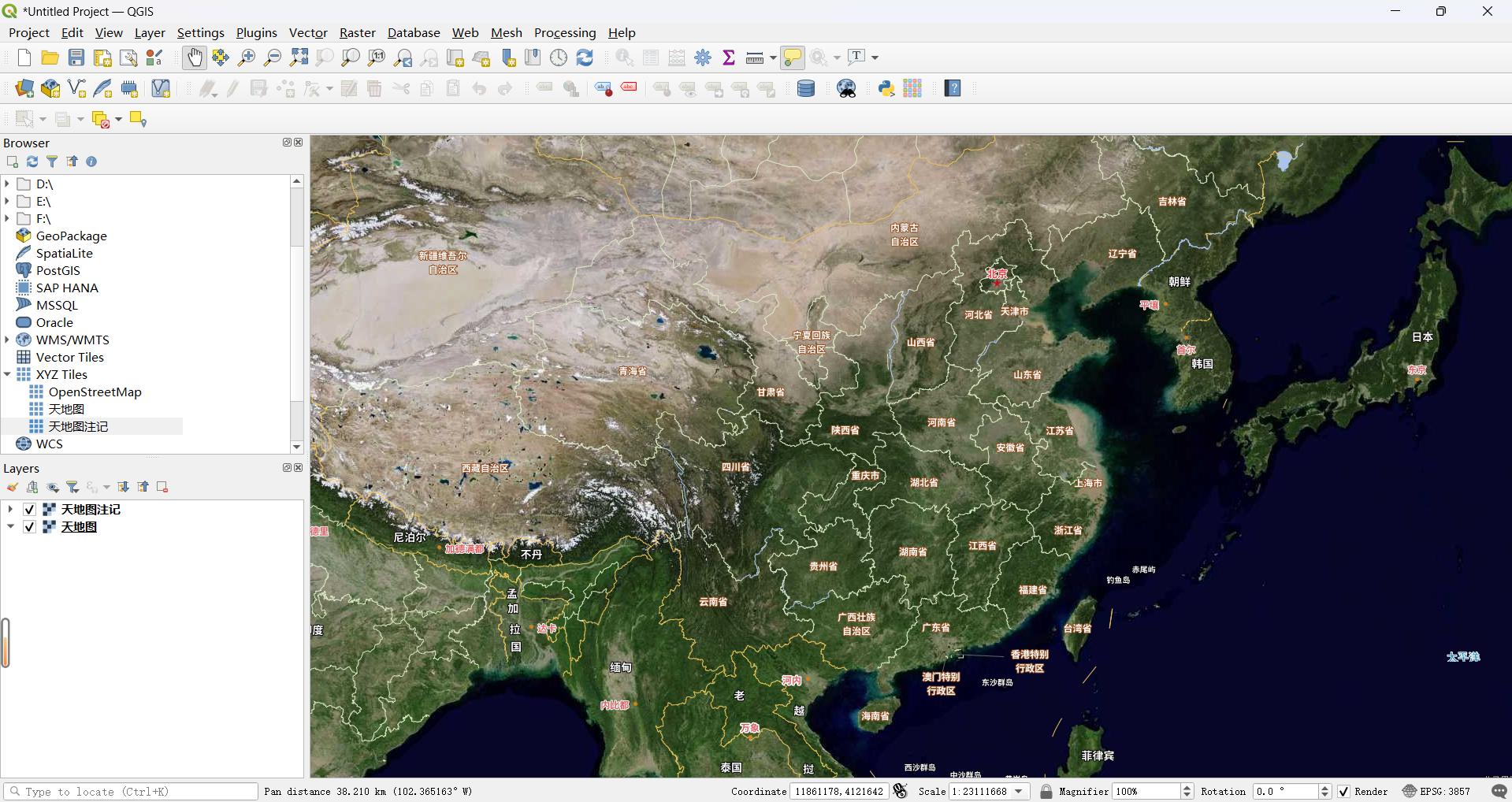Expand the F:\ drive in Browser

point(7,218)
